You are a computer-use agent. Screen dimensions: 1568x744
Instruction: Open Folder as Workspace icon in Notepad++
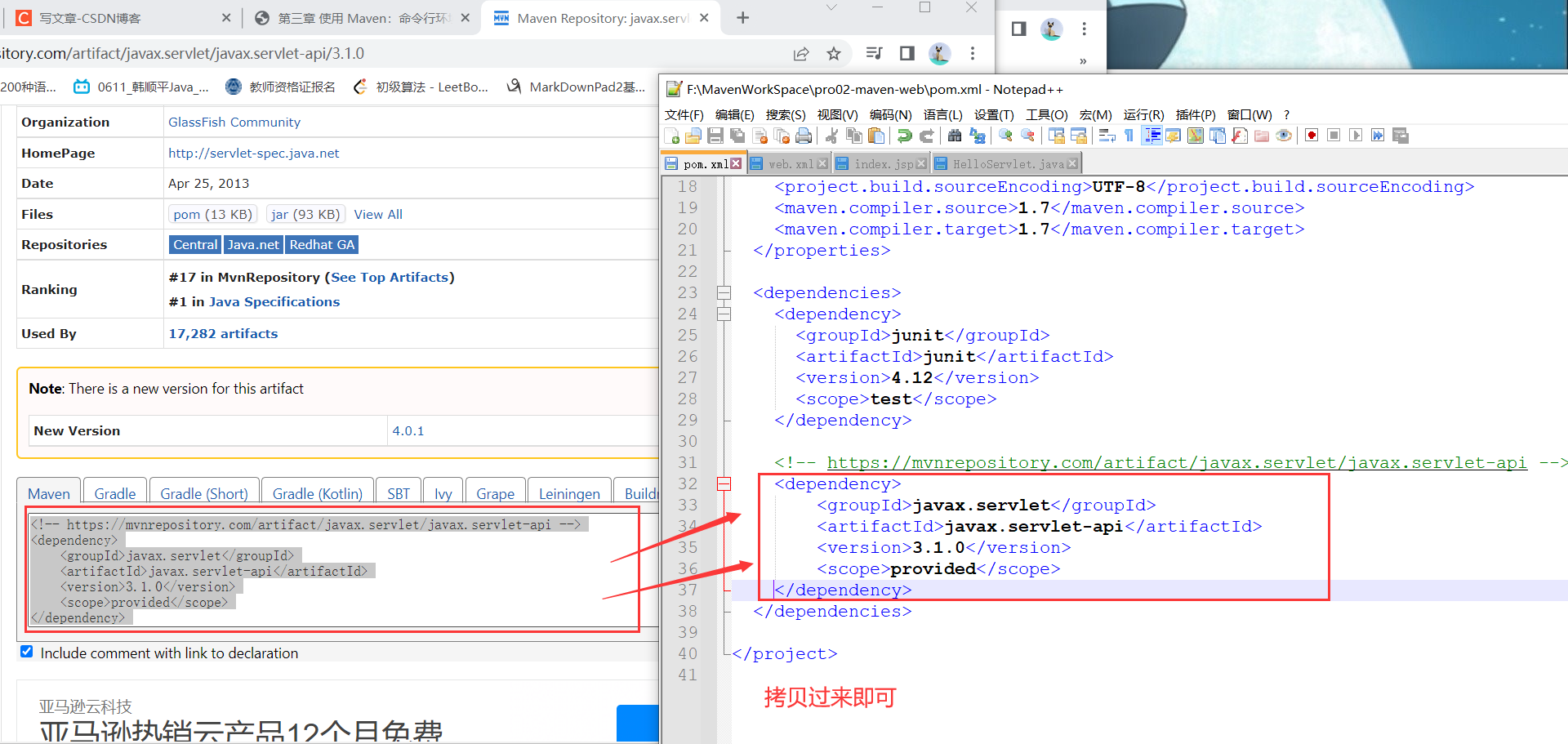pyautogui.click(x=1261, y=136)
